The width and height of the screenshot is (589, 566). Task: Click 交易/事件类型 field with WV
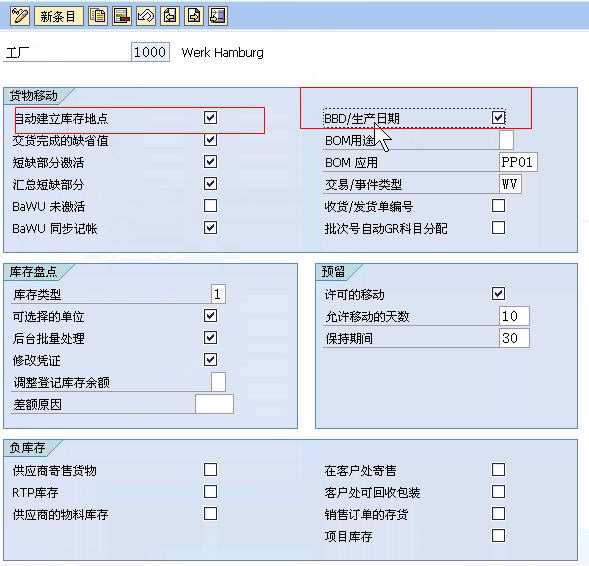[510, 184]
